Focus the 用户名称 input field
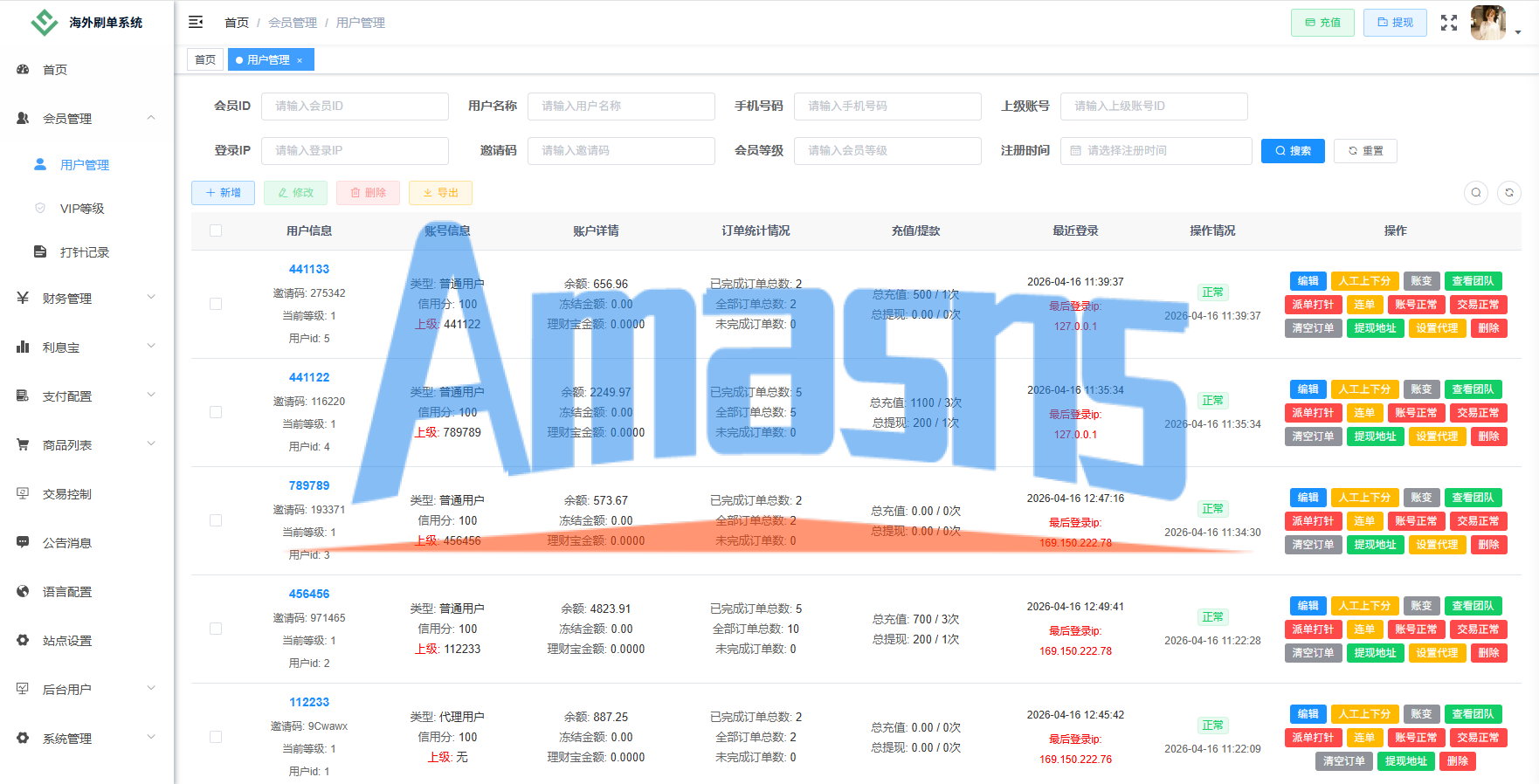Viewport: 1539px width, 784px height. pos(621,106)
